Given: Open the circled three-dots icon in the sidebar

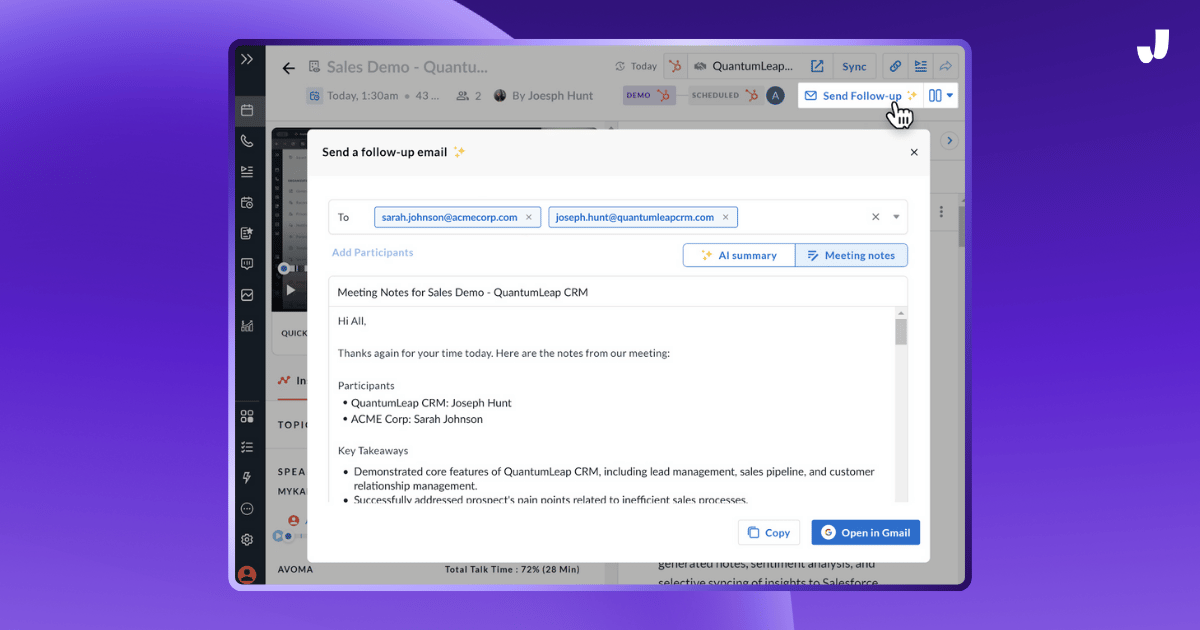Looking at the screenshot, I should coord(247,509).
